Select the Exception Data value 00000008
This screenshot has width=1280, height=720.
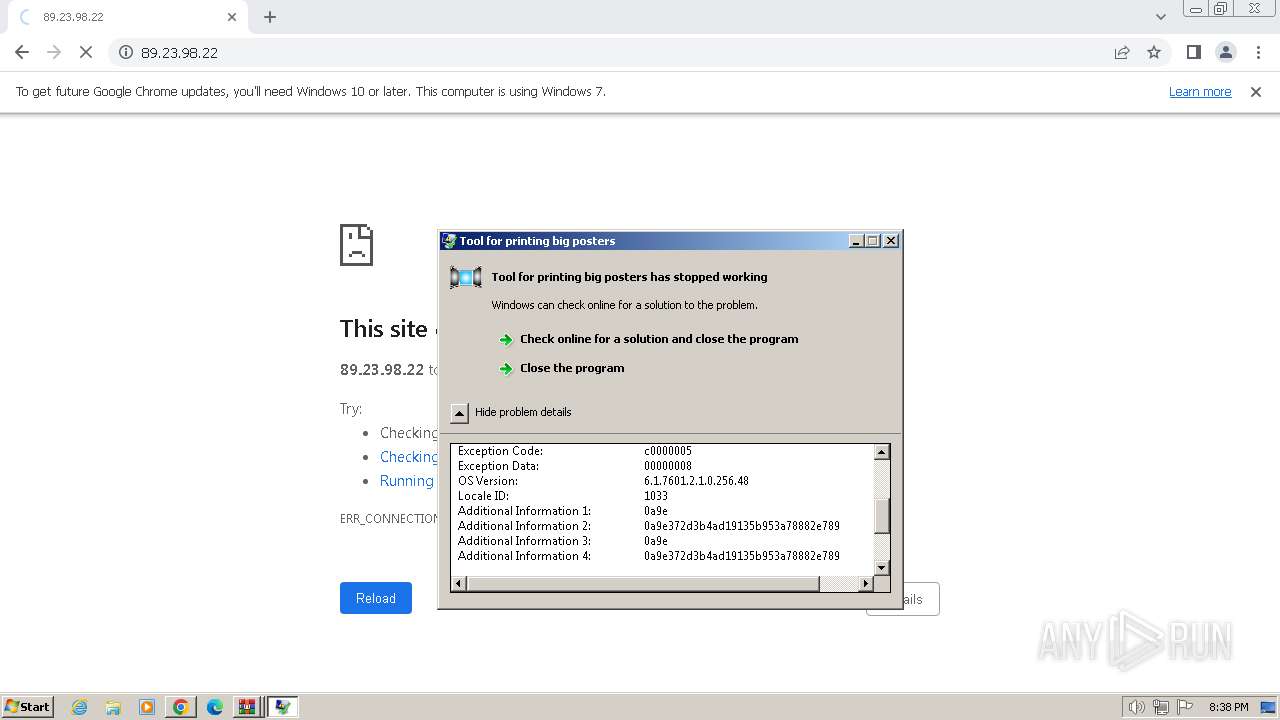(668, 466)
